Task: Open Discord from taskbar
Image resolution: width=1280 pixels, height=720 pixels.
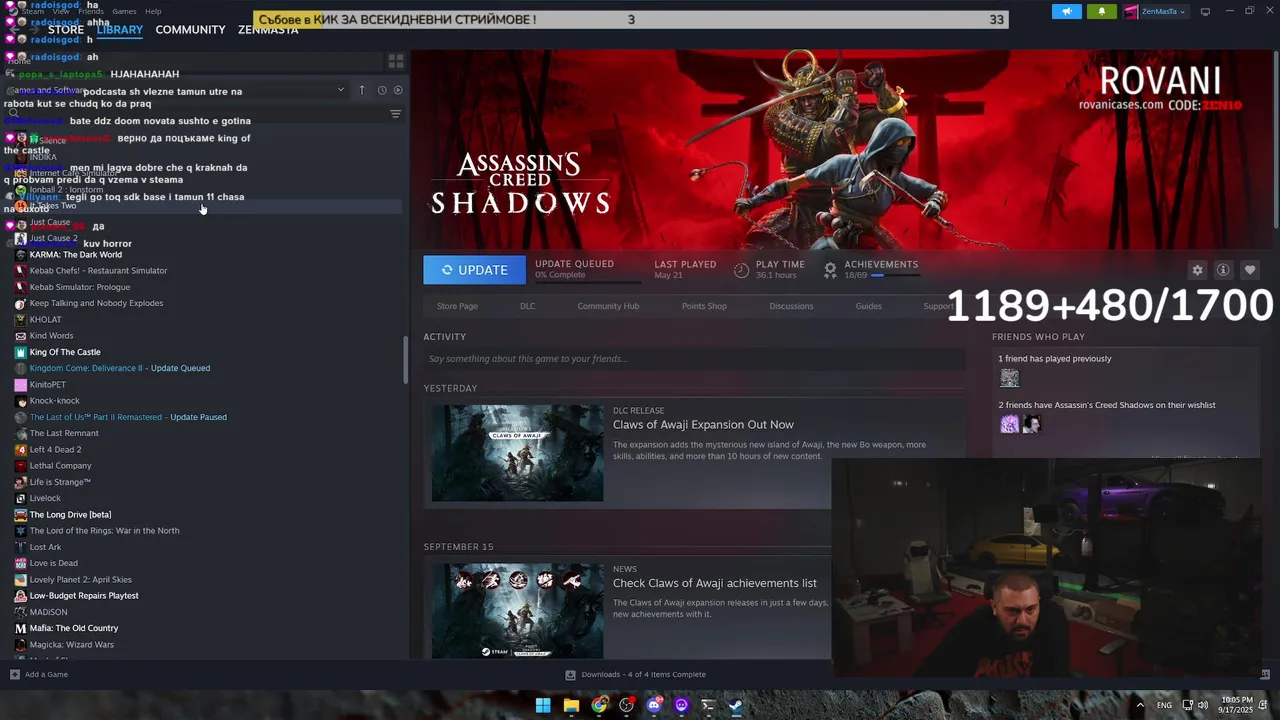Action: tap(655, 705)
